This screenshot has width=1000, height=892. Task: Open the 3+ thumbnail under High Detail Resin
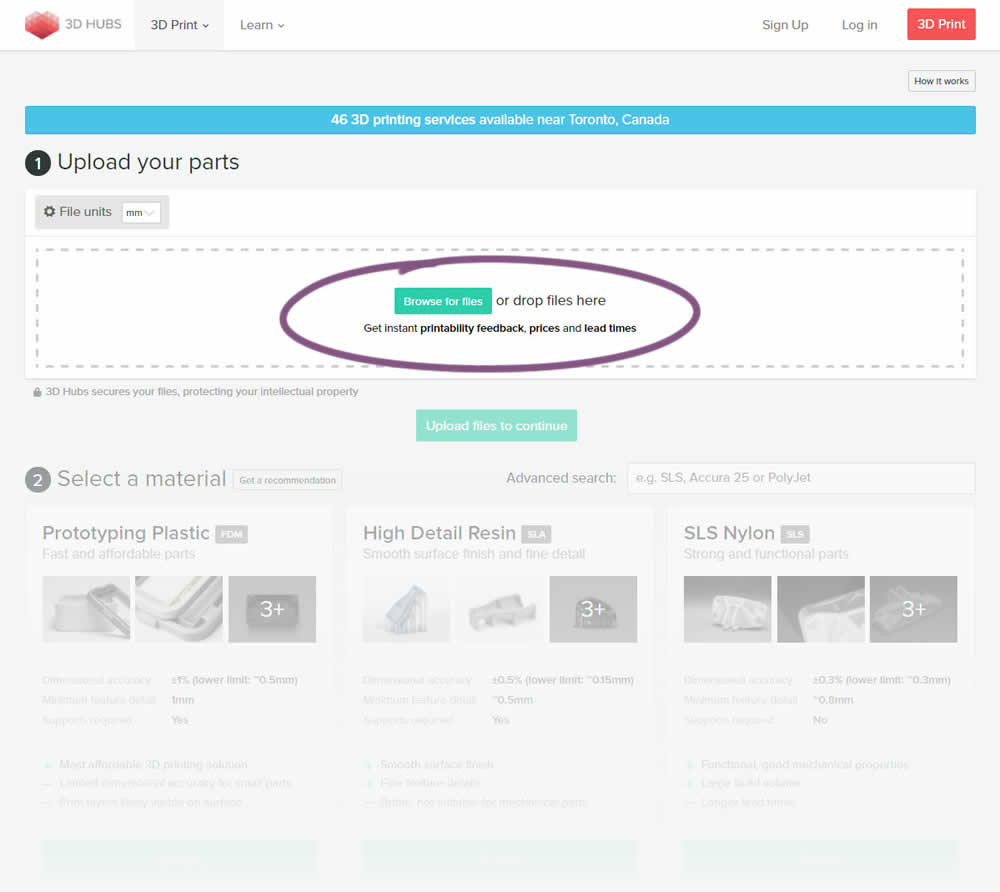593,609
